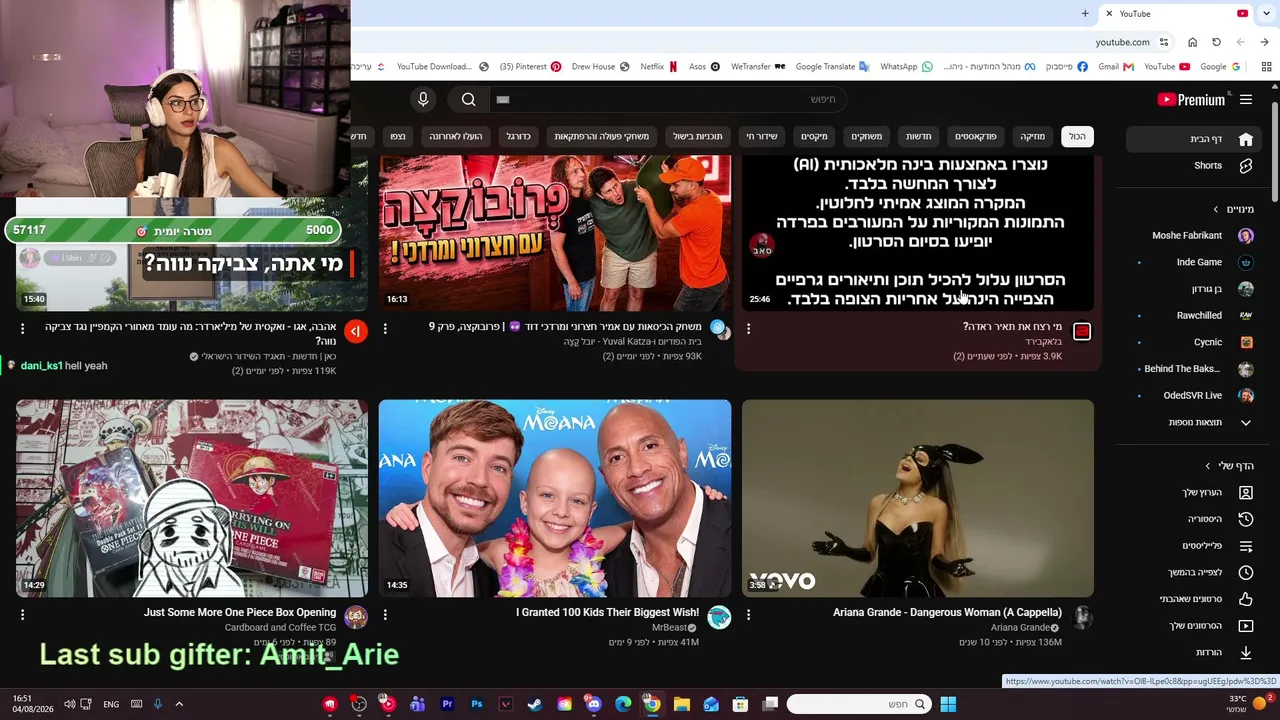Select the הכול filter chip

click(1077, 136)
